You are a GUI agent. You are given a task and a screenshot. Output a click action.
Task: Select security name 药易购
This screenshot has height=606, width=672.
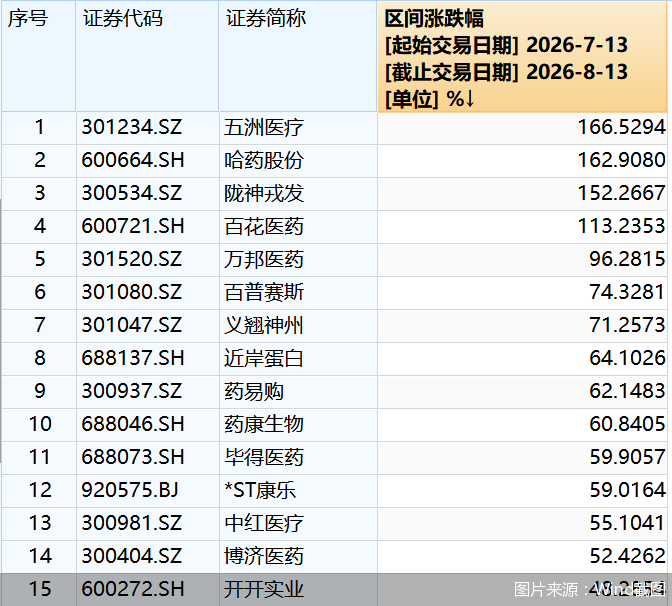[x=254, y=391]
